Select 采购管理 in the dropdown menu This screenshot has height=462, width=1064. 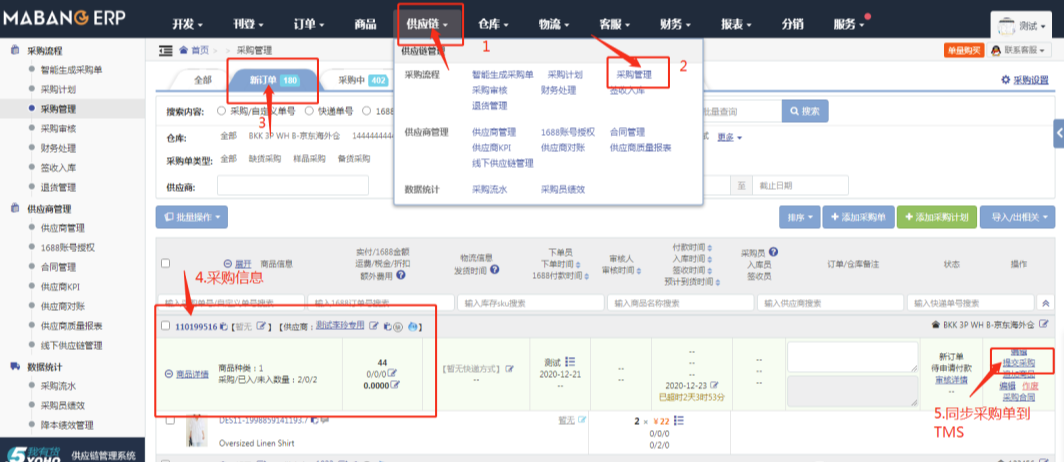(x=634, y=75)
